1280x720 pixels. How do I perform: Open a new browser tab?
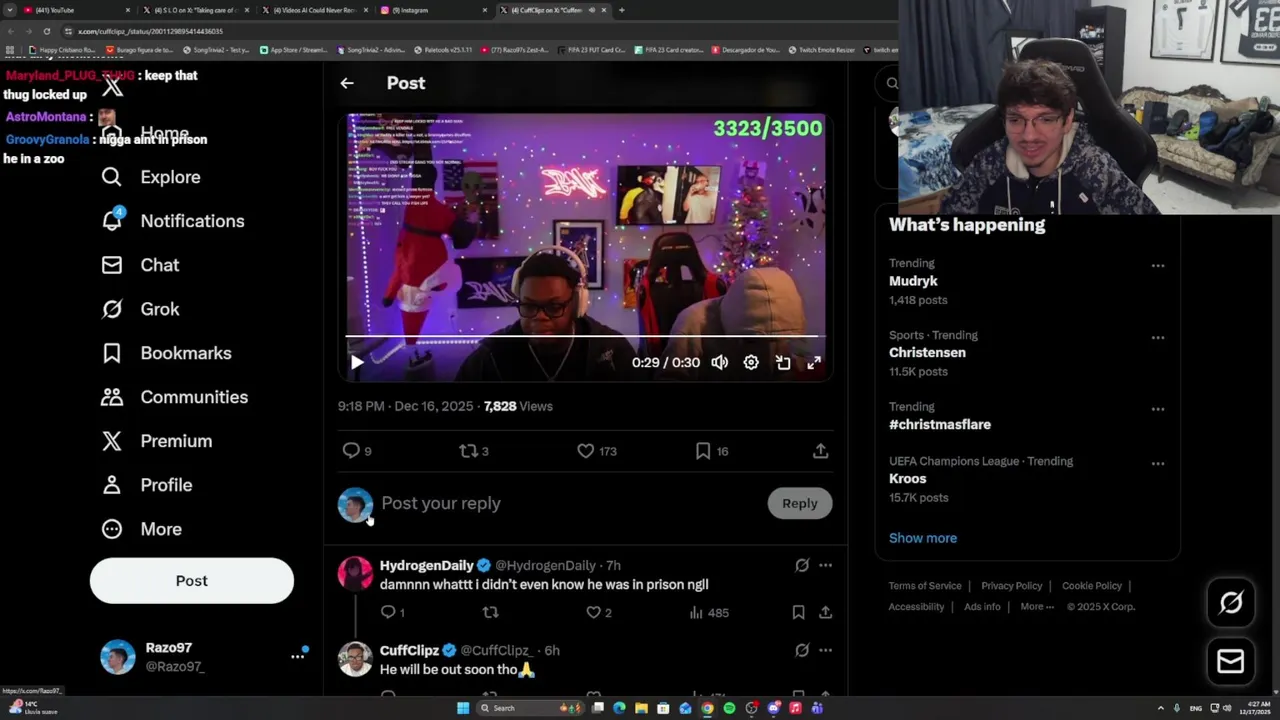[x=621, y=10]
